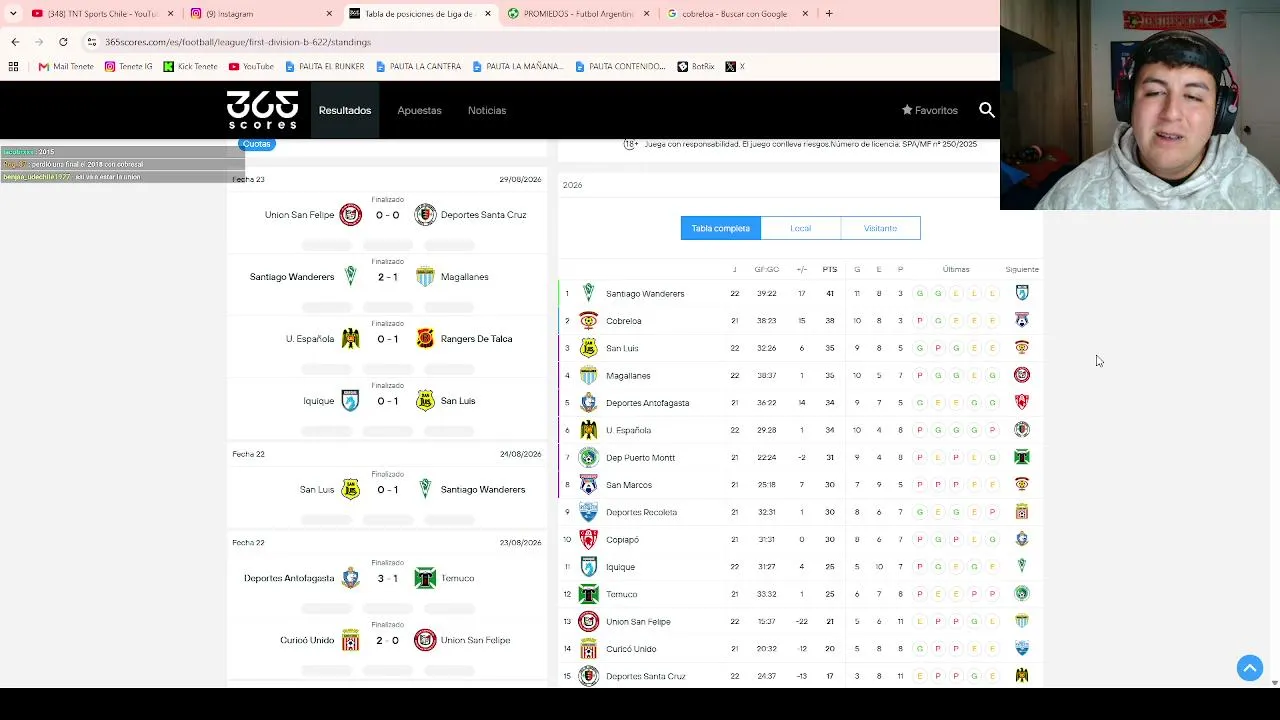Open Favoritos with the star icon
Screen dimensions: 1280x720
[930, 110]
